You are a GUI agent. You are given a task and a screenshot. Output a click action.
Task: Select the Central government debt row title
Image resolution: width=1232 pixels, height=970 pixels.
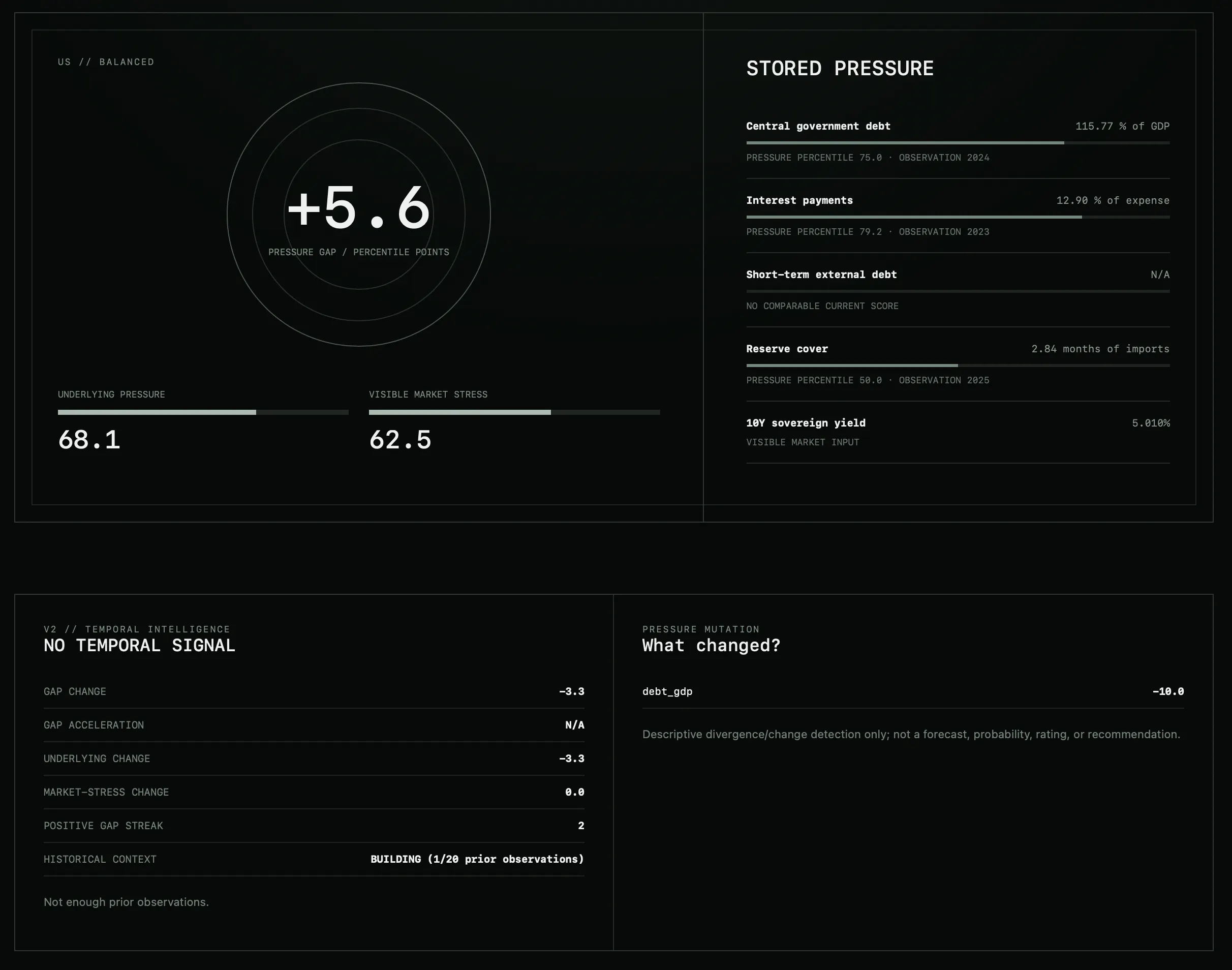pyautogui.click(x=818, y=126)
